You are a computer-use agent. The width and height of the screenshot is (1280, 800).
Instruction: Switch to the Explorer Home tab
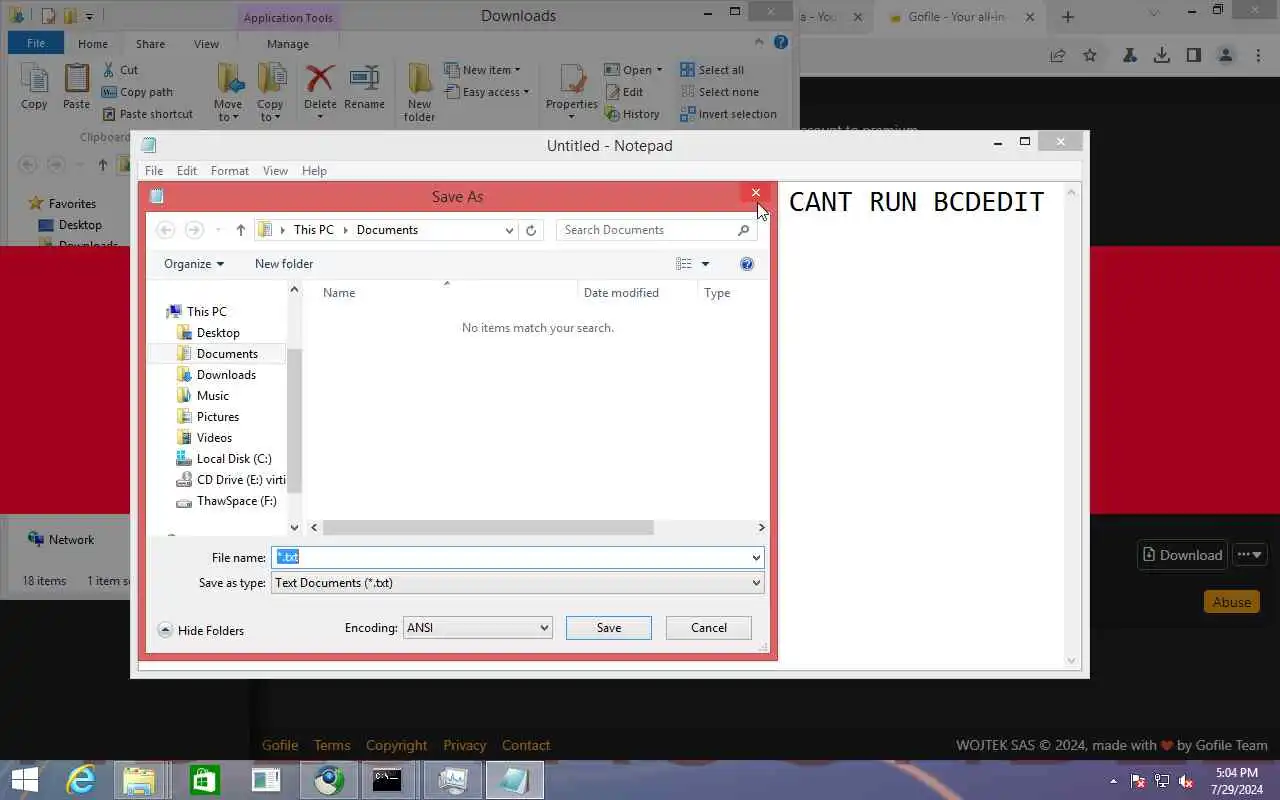[93, 44]
